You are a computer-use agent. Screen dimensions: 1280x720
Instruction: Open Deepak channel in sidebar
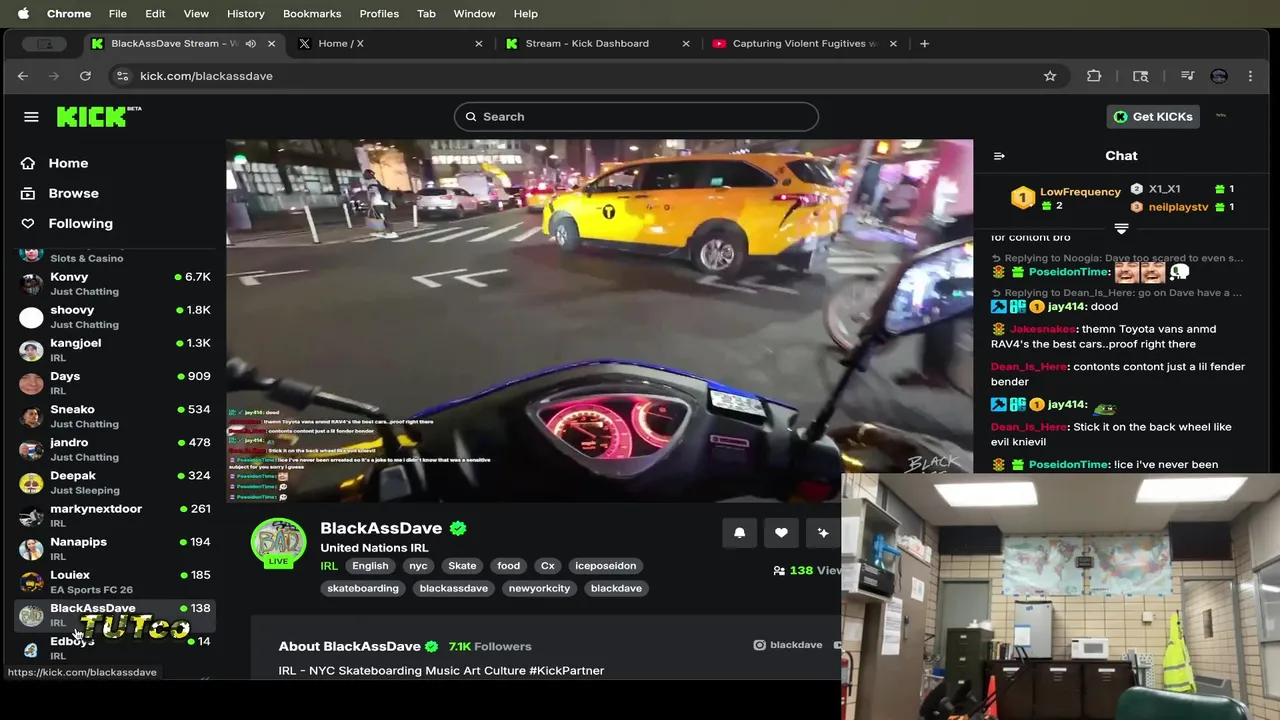(x=115, y=482)
